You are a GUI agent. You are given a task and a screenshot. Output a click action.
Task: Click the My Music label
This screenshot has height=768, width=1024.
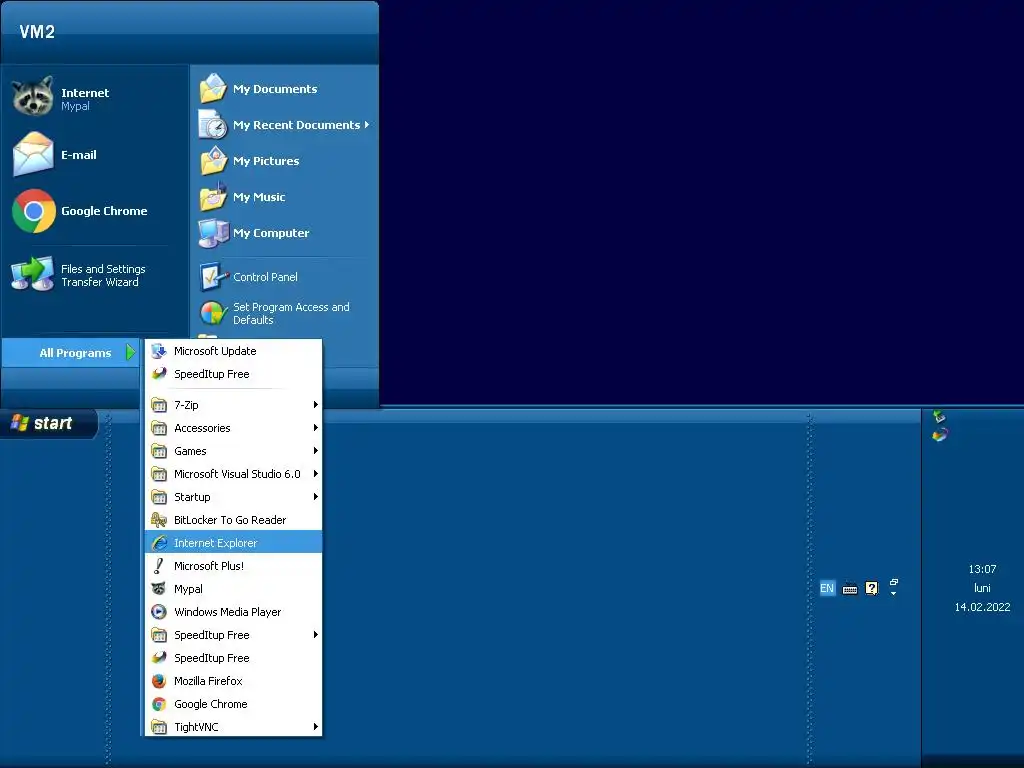(x=259, y=197)
